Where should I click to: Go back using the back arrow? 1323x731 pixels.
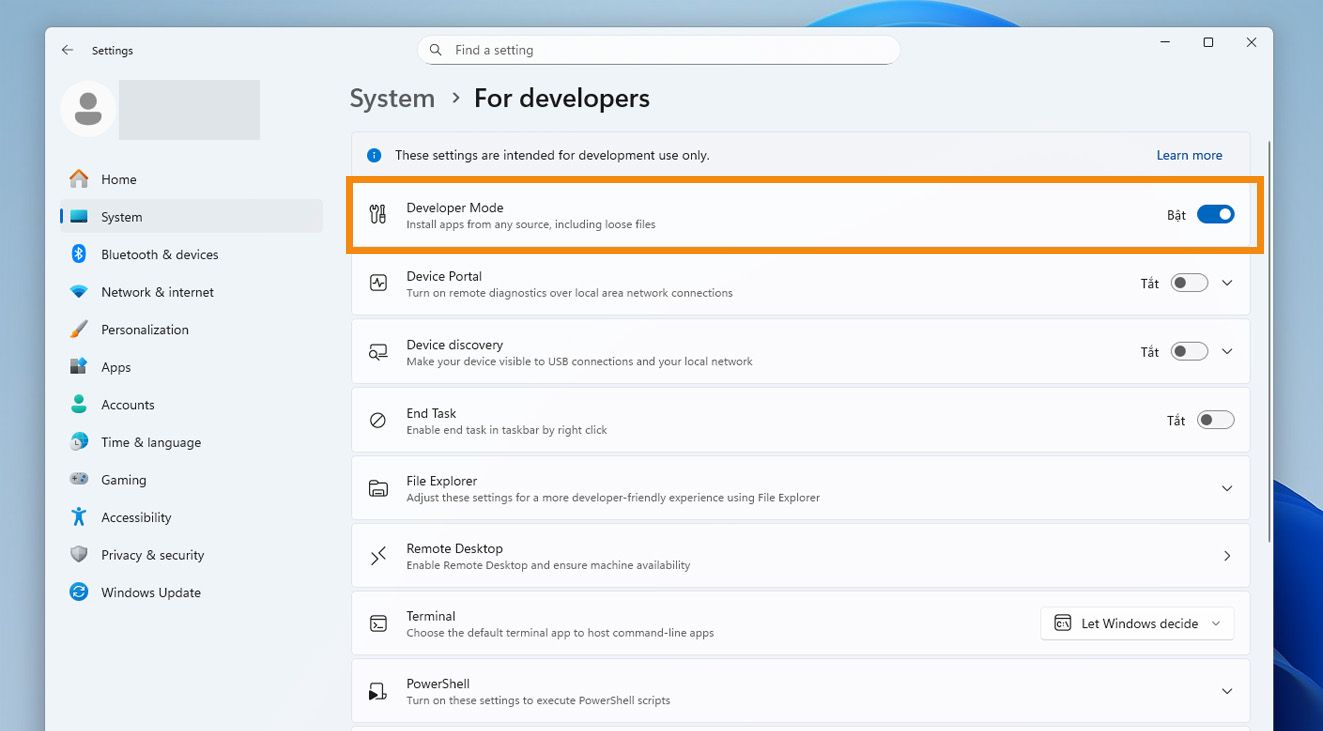[67, 50]
